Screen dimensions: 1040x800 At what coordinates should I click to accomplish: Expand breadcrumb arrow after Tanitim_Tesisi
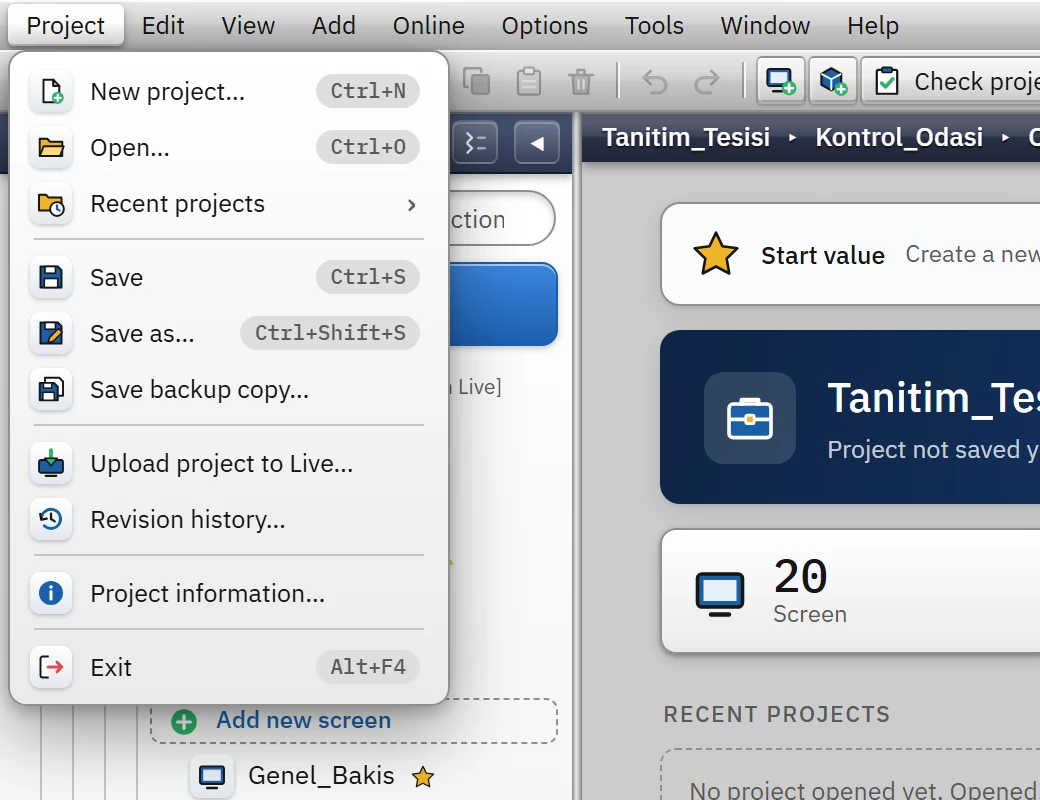coord(792,138)
